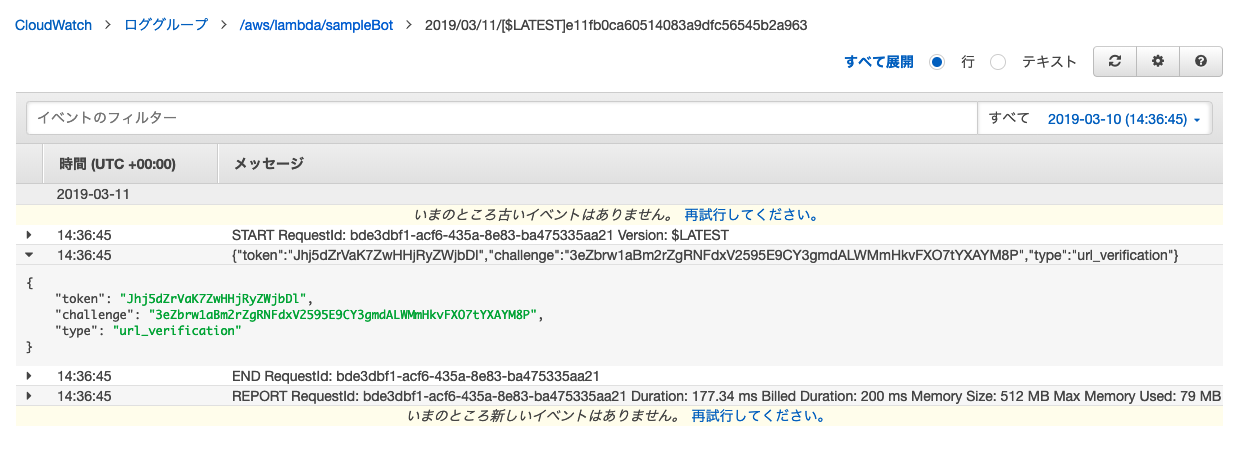
Task: Click the すべて展開 link
Action: [879, 61]
